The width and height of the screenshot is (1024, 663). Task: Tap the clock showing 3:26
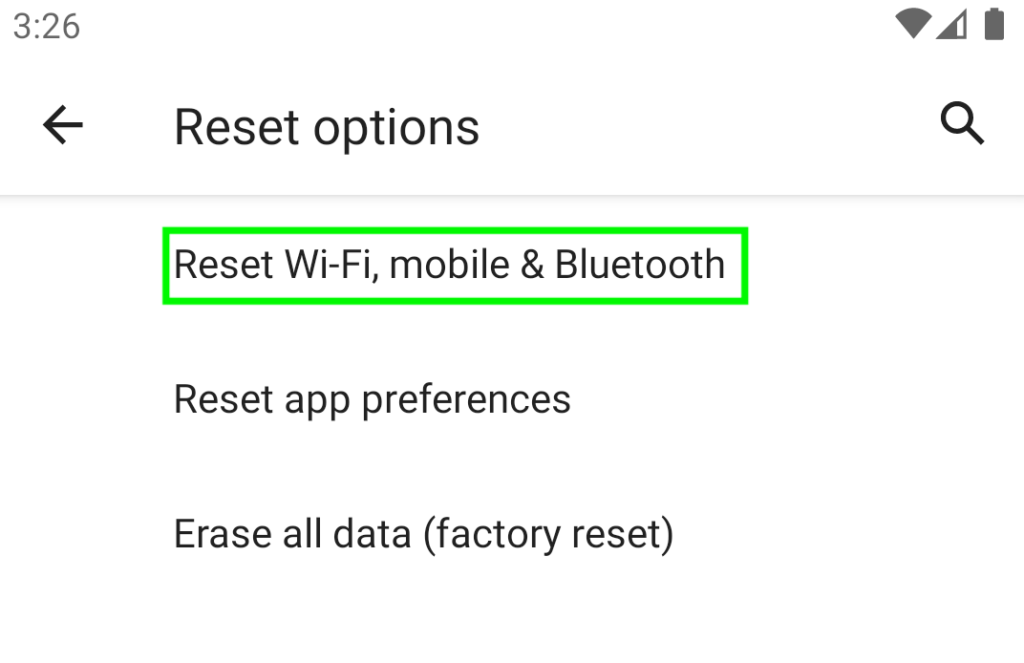pos(46,26)
